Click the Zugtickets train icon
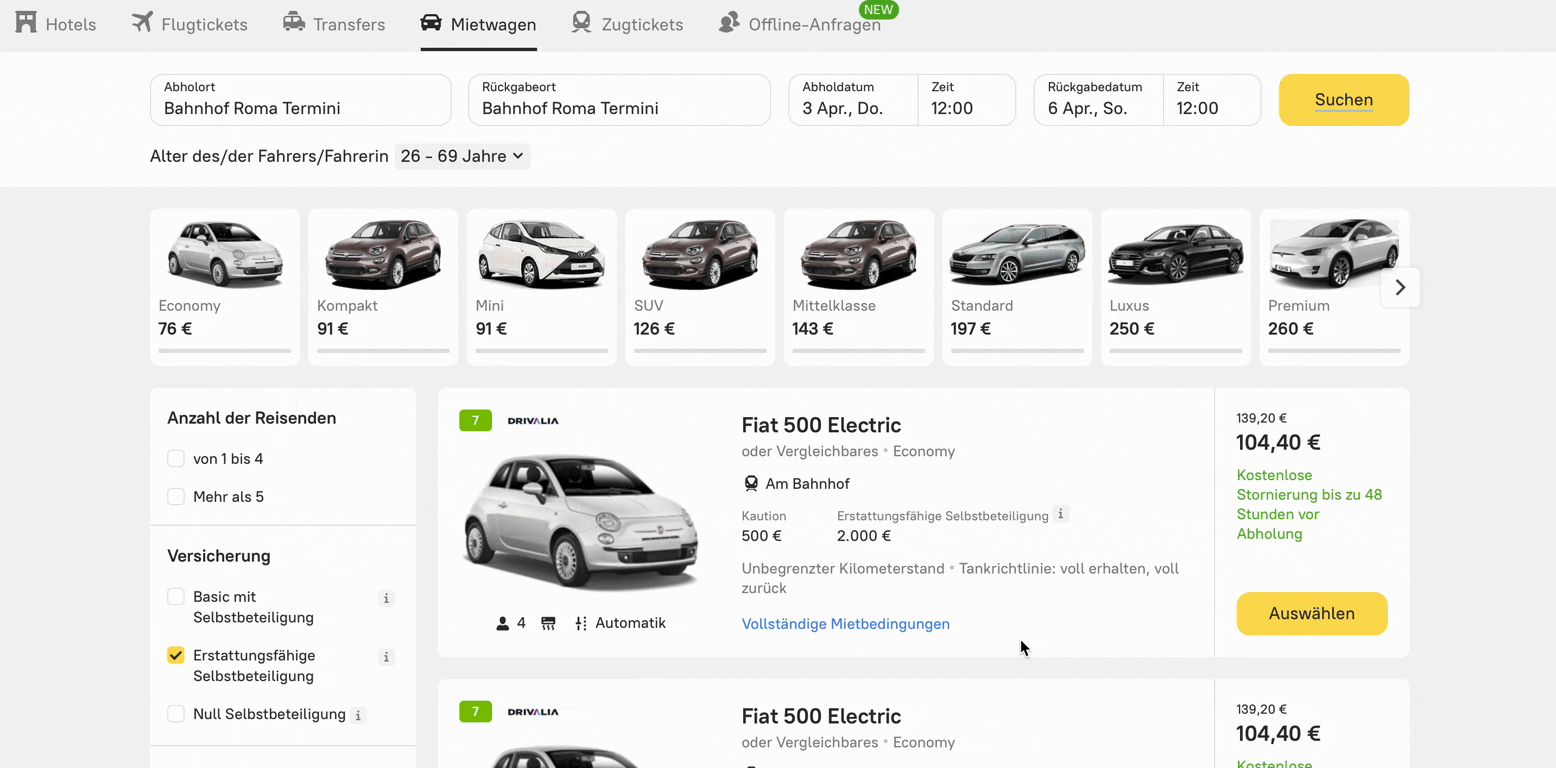The image size is (1556, 768). tap(581, 22)
